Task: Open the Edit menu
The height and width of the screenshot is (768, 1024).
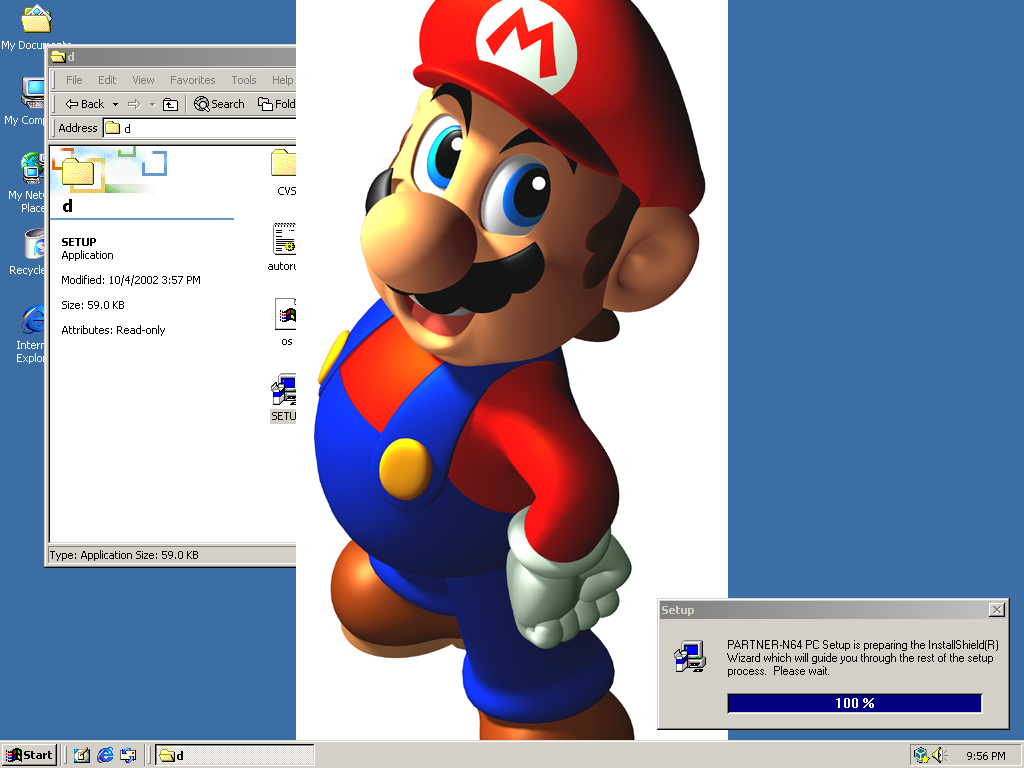Action: click(x=107, y=80)
